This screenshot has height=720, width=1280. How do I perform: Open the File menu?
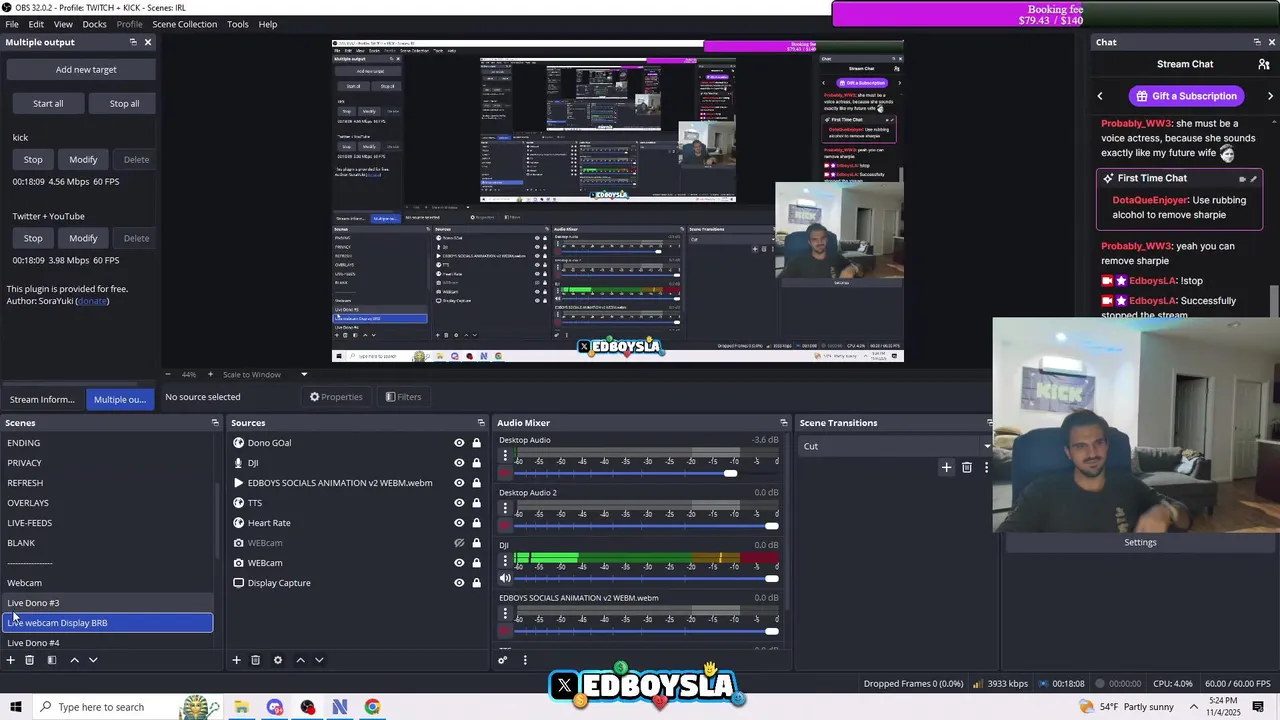coord(12,24)
